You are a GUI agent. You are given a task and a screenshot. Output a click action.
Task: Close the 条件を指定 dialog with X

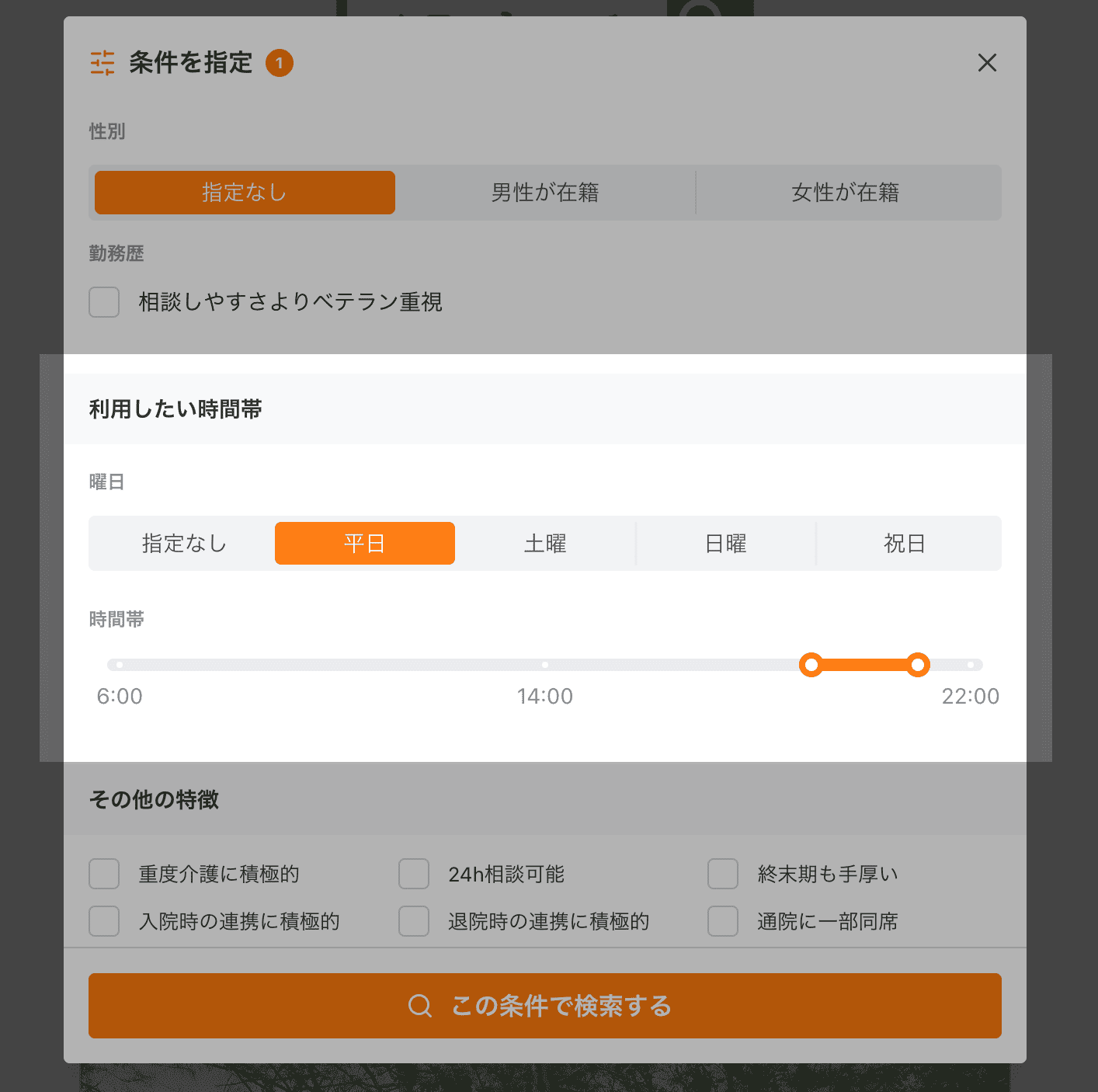click(x=987, y=62)
